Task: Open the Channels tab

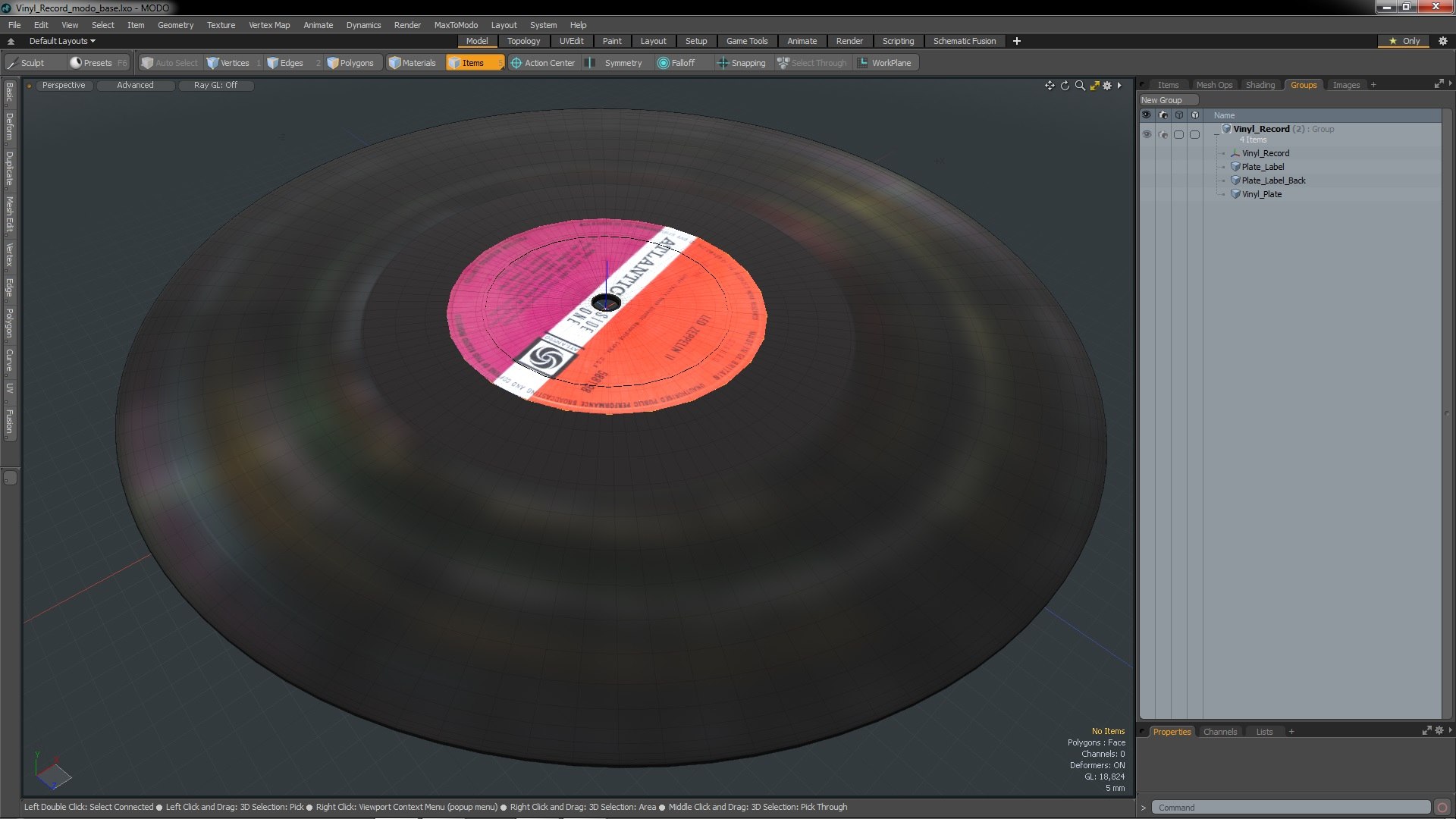Action: pos(1219,732)
